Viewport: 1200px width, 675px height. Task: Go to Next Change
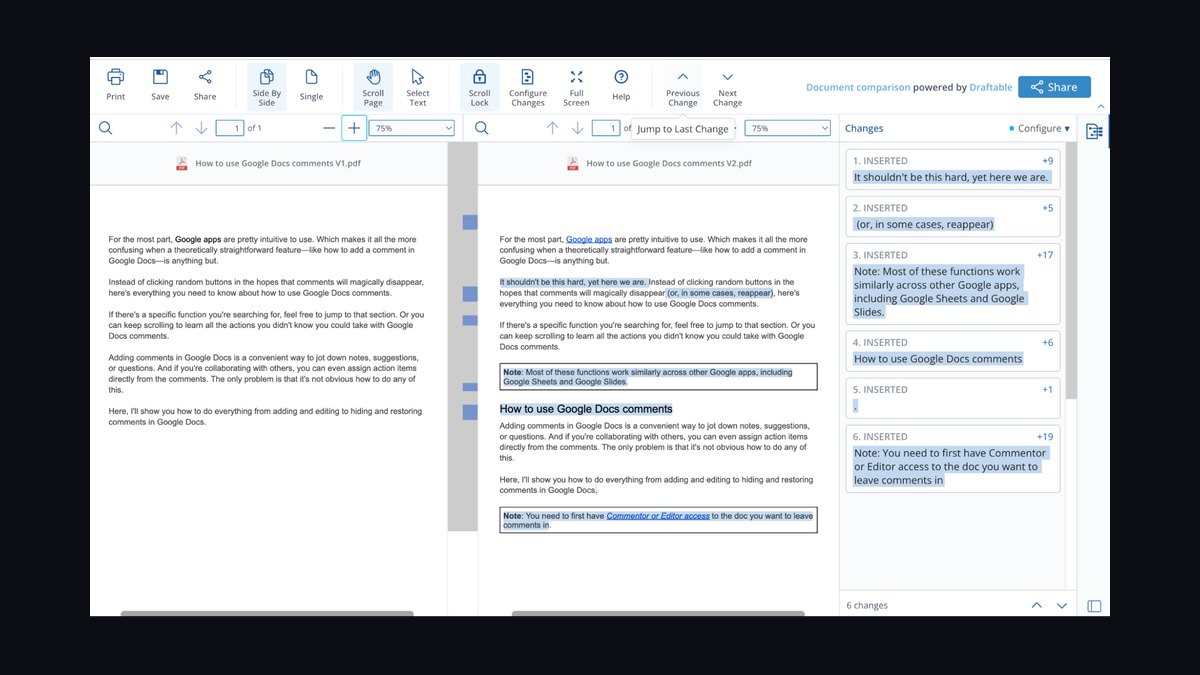[728, 87]
